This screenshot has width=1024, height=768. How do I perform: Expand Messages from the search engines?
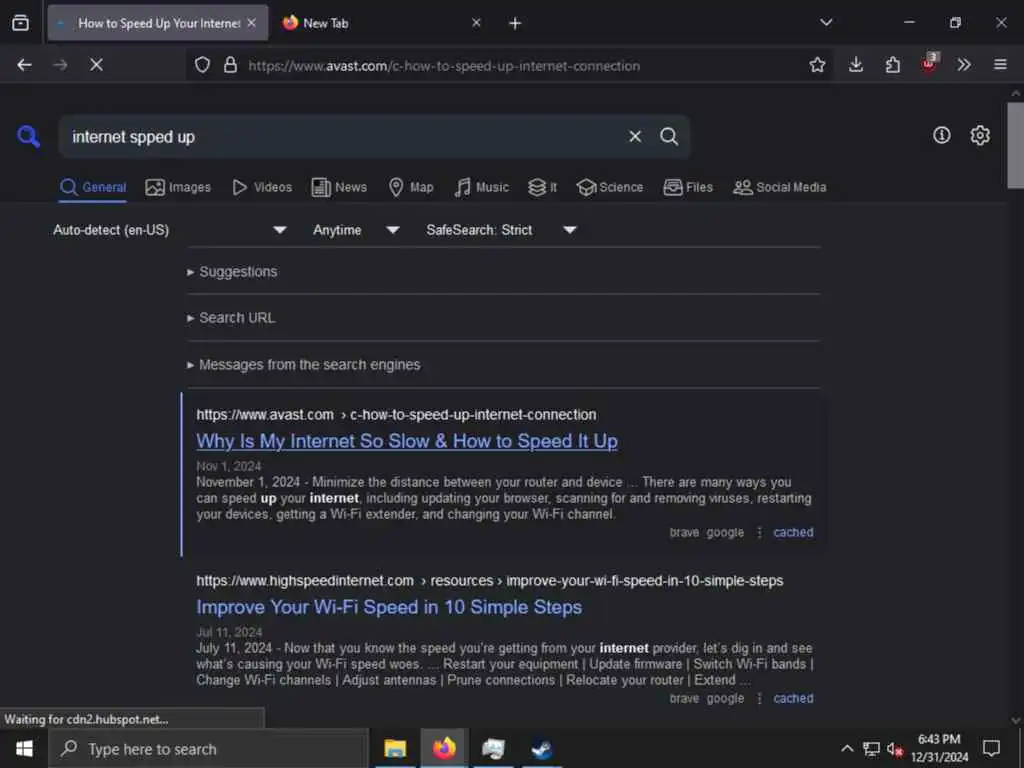point(304,364)
